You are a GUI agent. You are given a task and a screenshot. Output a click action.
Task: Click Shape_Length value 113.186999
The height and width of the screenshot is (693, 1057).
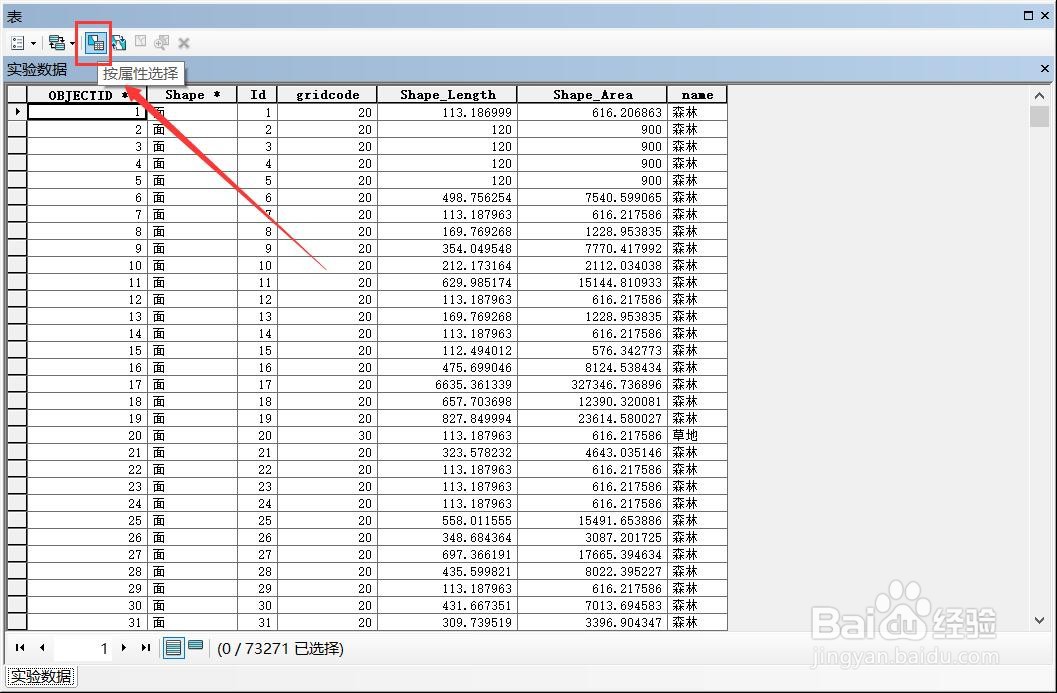(x=448, y=113)
